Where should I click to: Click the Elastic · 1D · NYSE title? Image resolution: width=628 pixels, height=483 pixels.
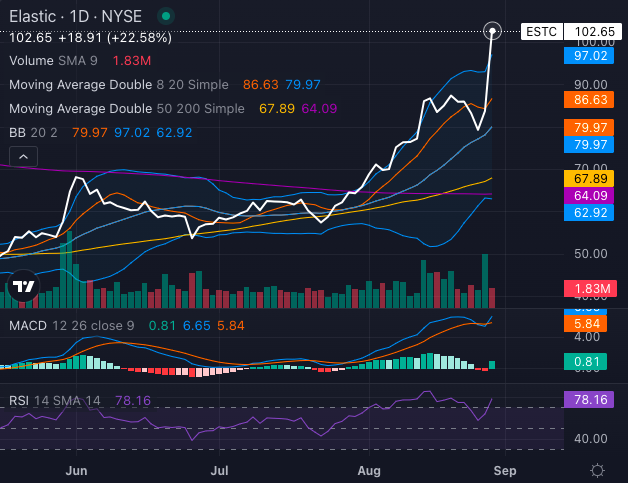pos(75,16)
